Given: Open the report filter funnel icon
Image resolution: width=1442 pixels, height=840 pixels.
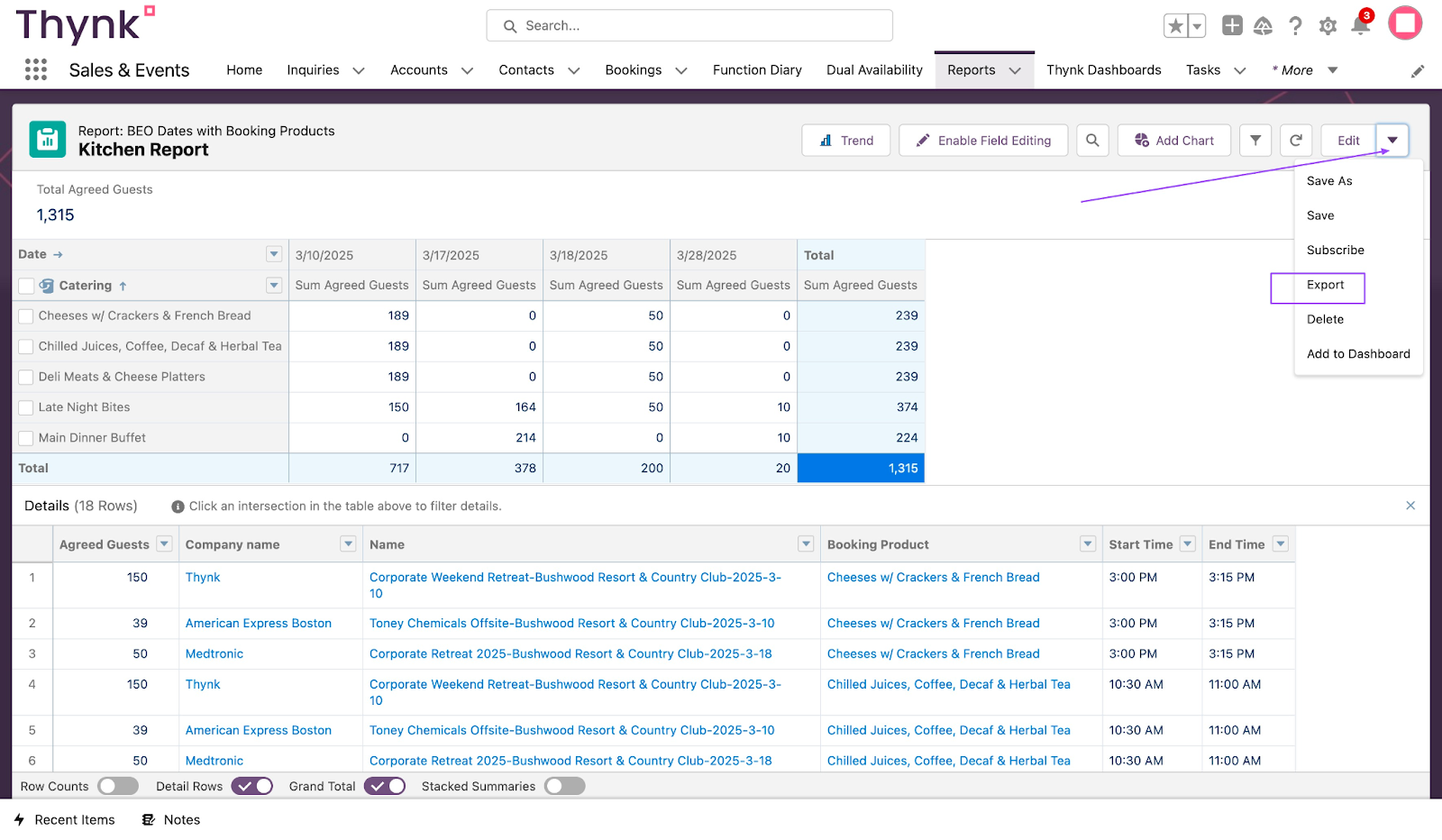Looking at the screenshot, I should [x=1255, y=141].
